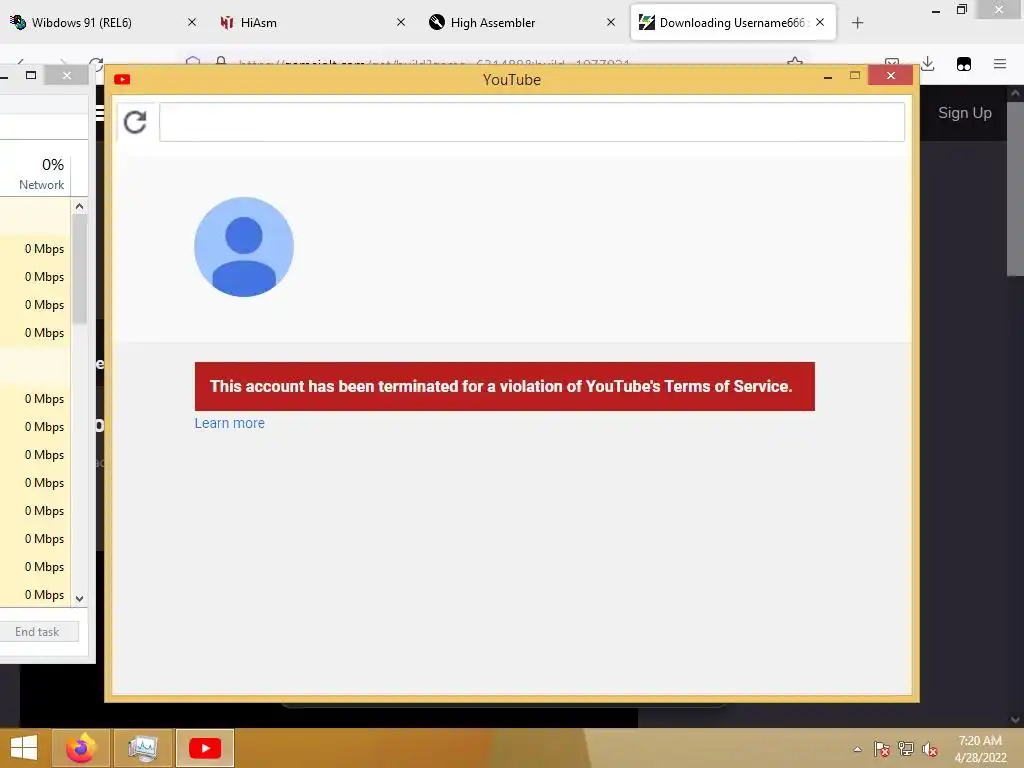This screenshot has height=768, width=1024.
Task: Show hidden system tray icons
Action: click(x=857, y=749)
